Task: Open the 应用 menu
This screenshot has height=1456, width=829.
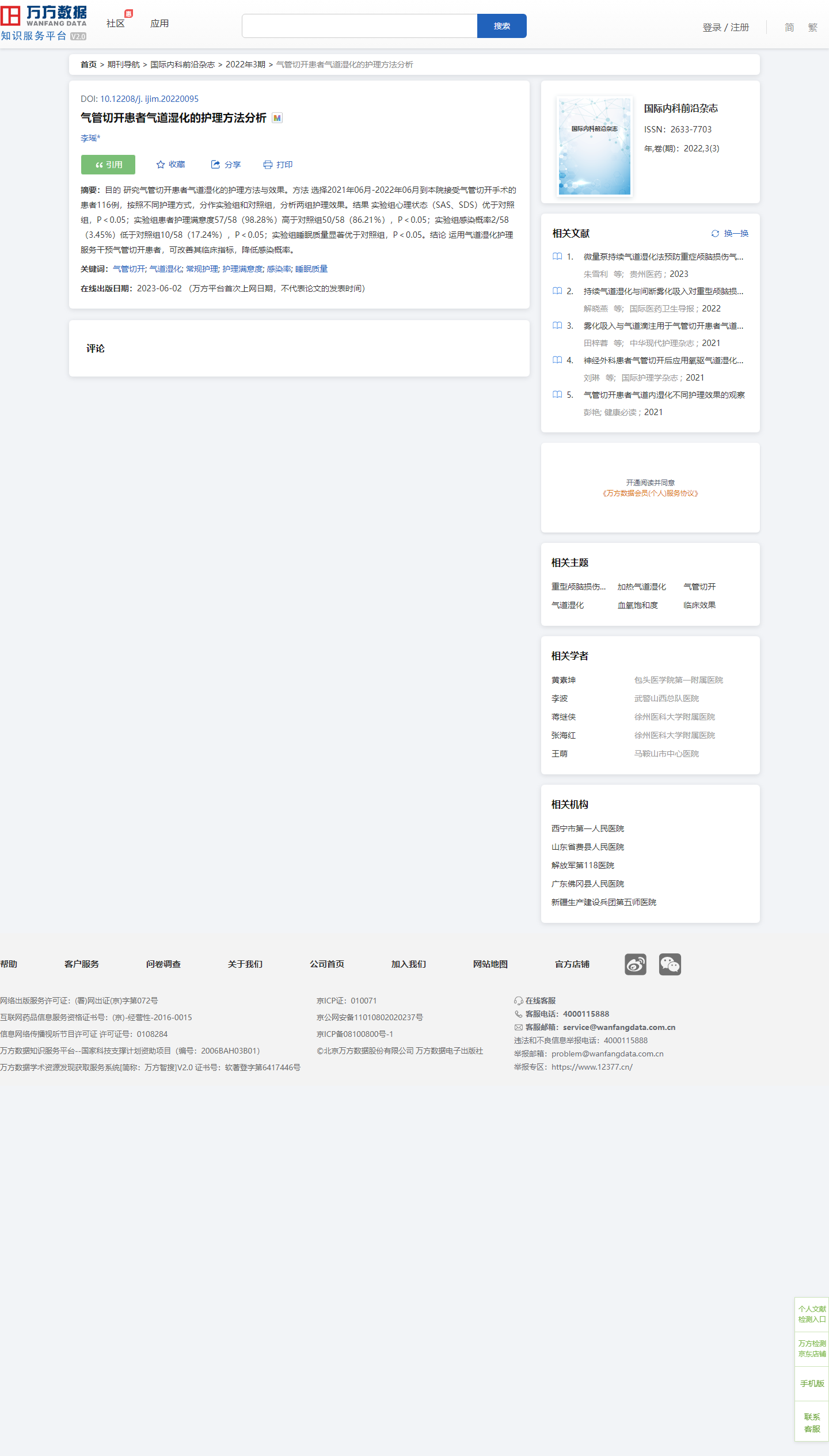Action: (159, 24)
